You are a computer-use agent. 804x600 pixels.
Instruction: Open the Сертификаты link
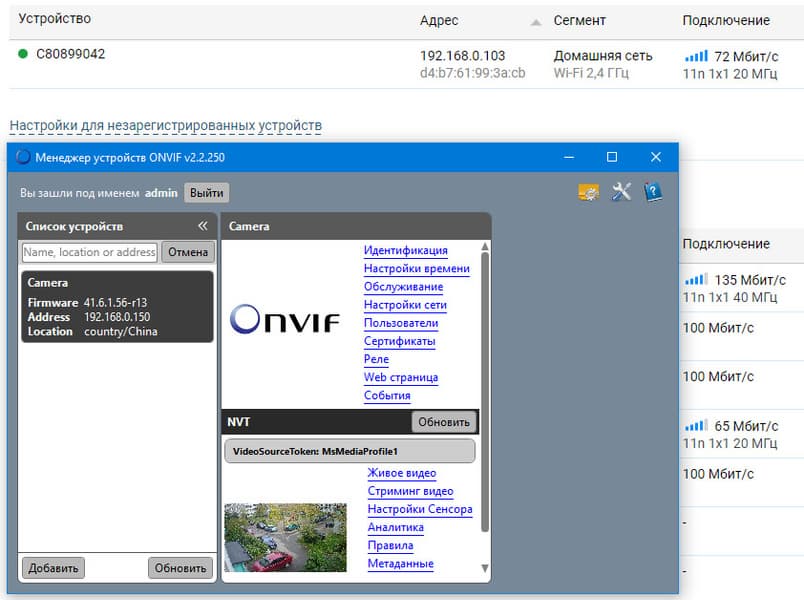[x=399, y=341]
